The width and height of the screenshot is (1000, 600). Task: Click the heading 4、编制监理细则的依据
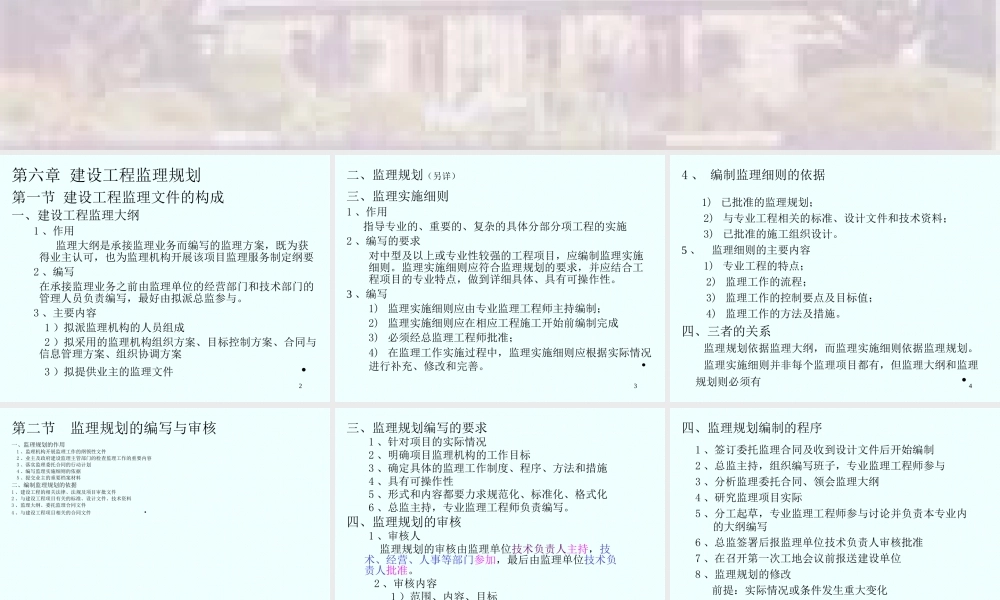pyautogui.click(x=753, y=175)
